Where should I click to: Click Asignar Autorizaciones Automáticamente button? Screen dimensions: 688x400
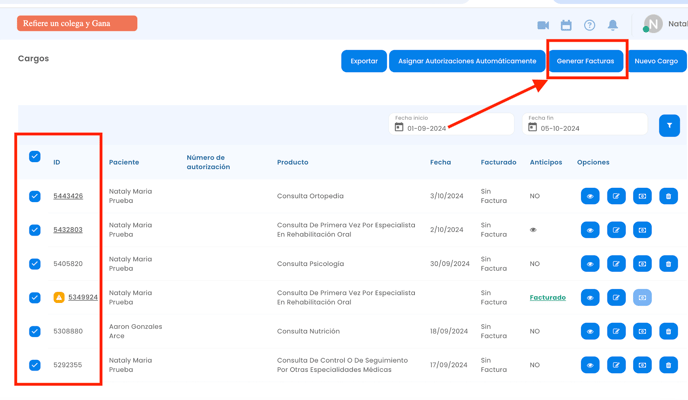[x=467, y=61]
